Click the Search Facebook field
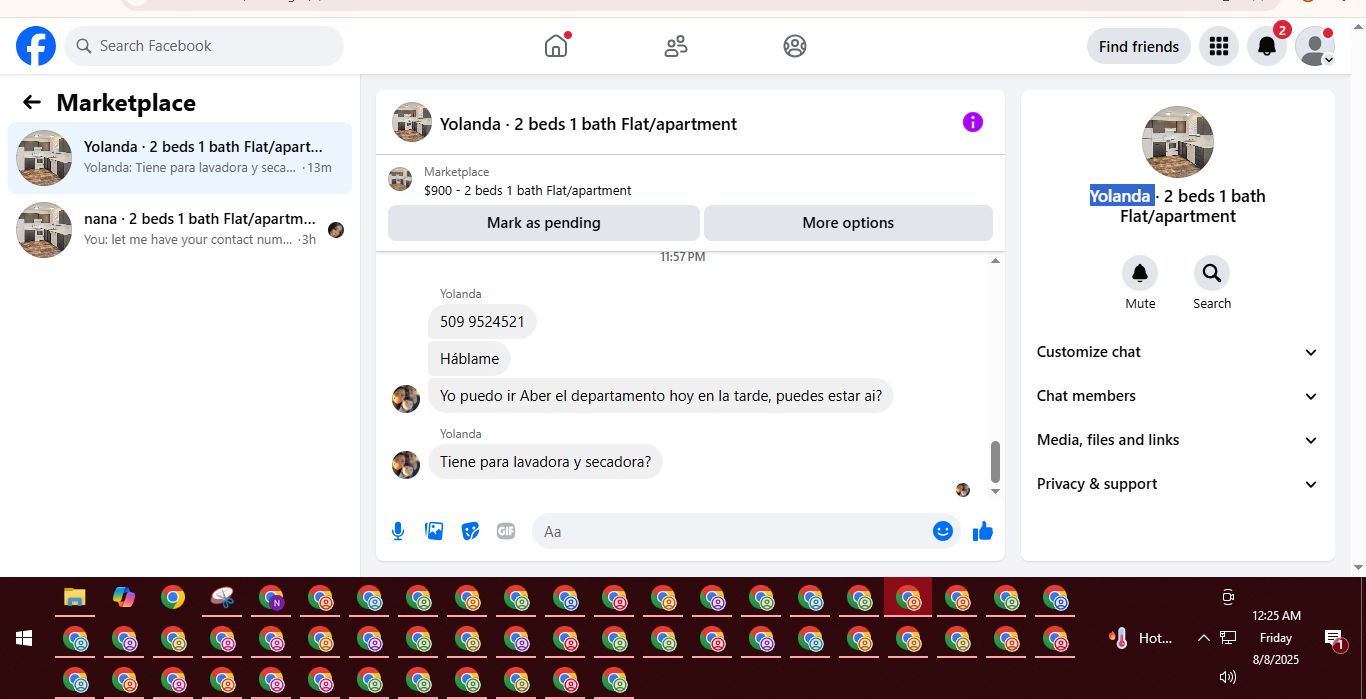Image resolution: width=1366 pixels, height=699 pixels. point(204,46)
